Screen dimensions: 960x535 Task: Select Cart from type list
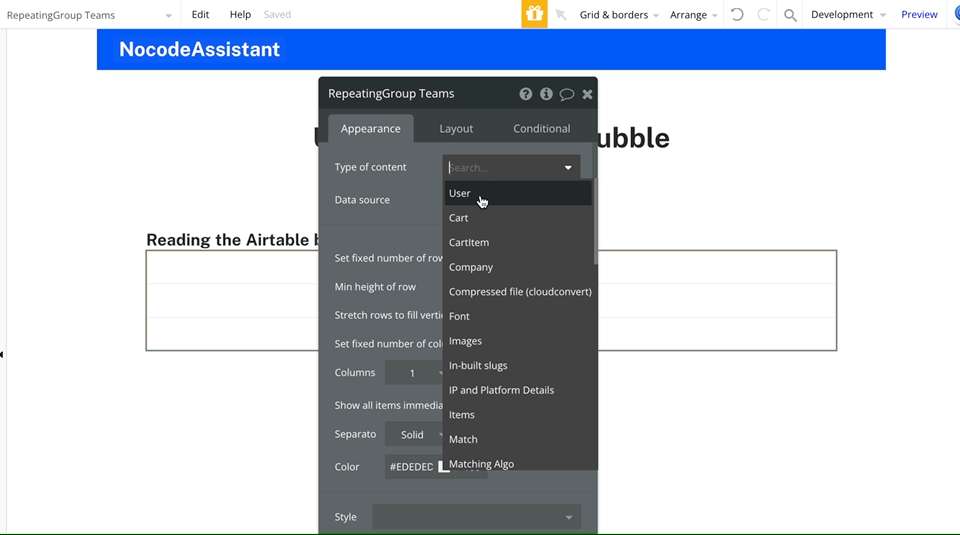518,218
